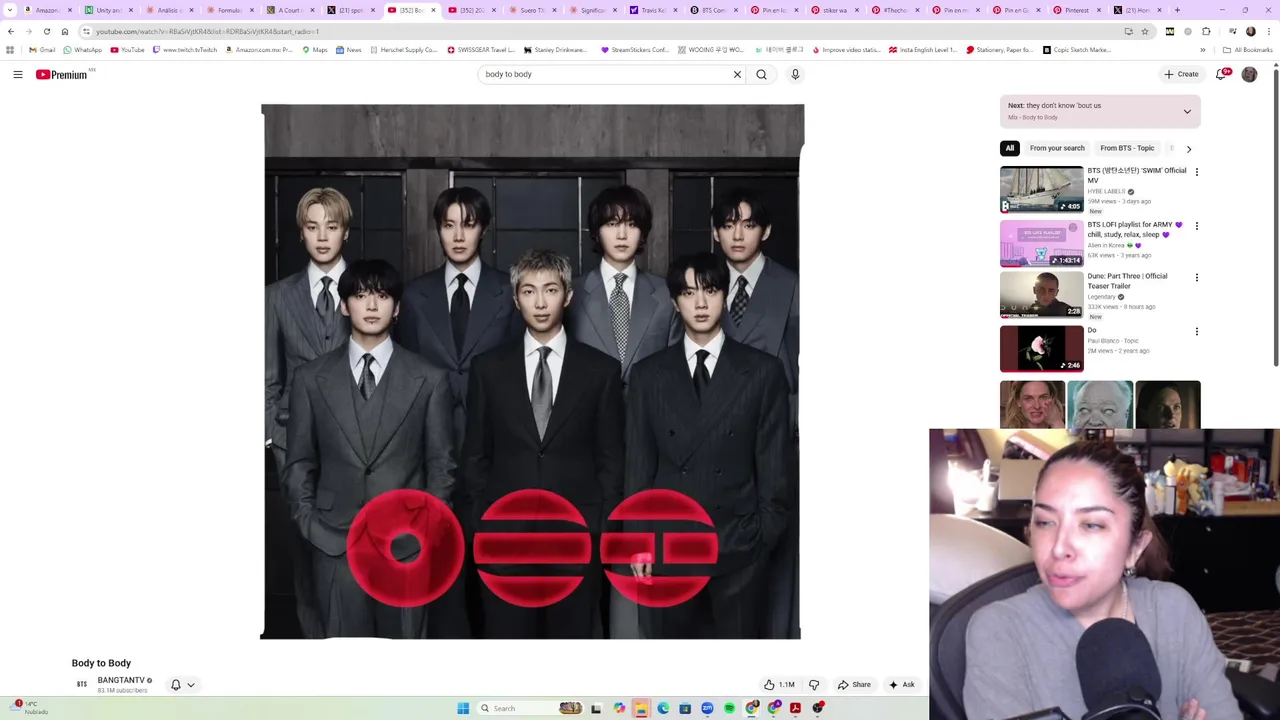The height and width of the screenshot is (720, 1280).
Task: Open the Windows Start menu
Action: click(463, 708)
